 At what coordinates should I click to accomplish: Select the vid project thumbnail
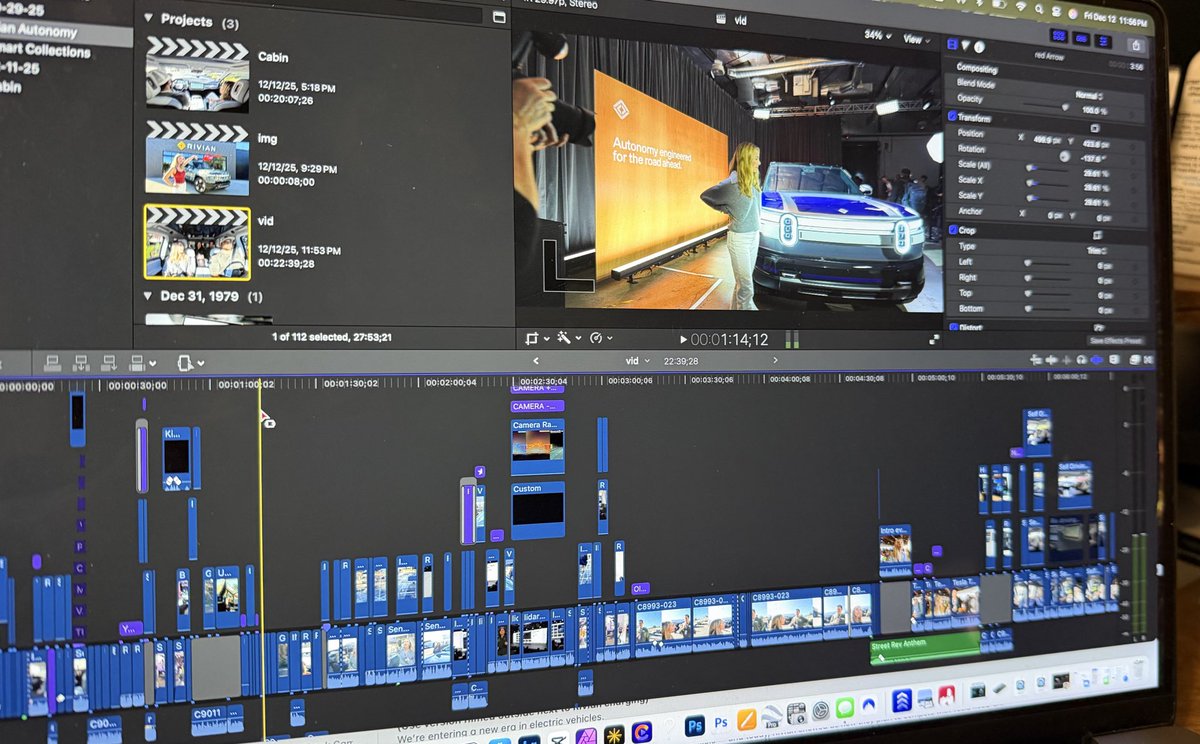(197, 242)
